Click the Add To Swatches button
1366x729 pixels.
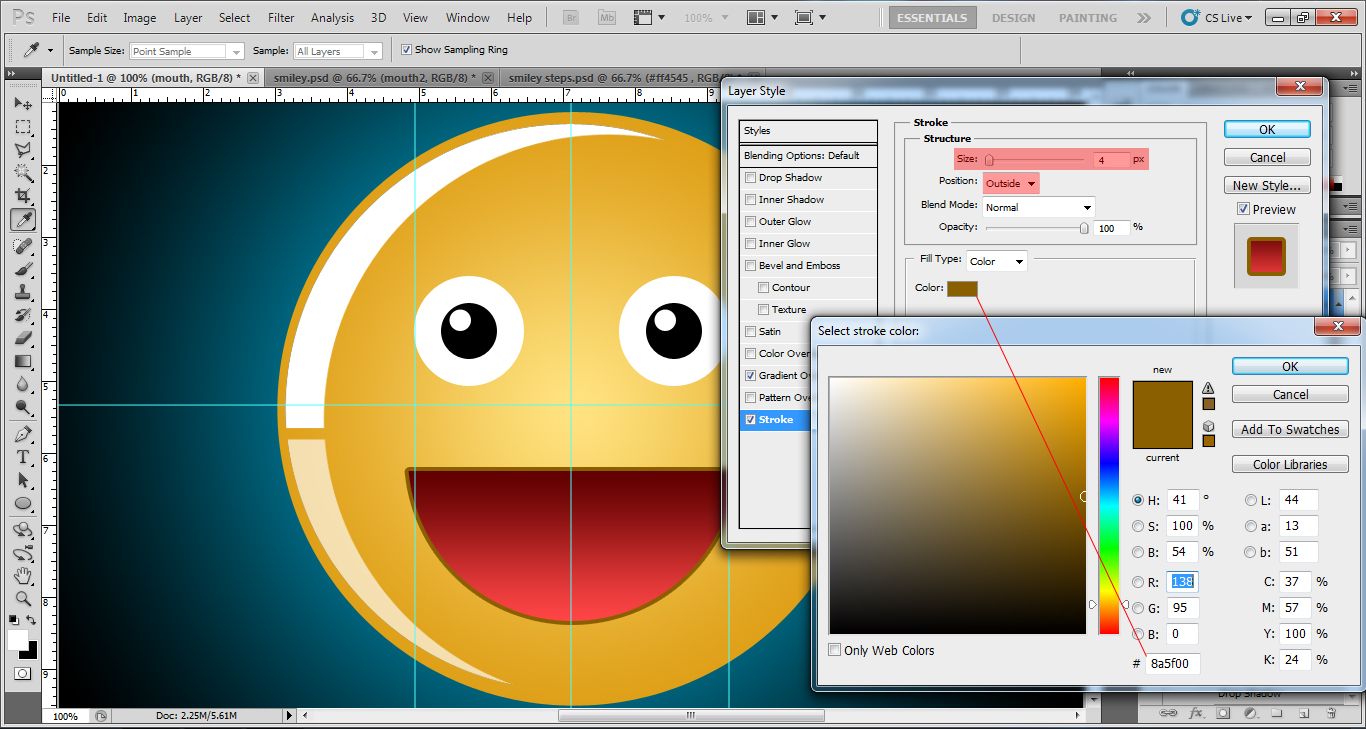click(x=1290, y=428)
